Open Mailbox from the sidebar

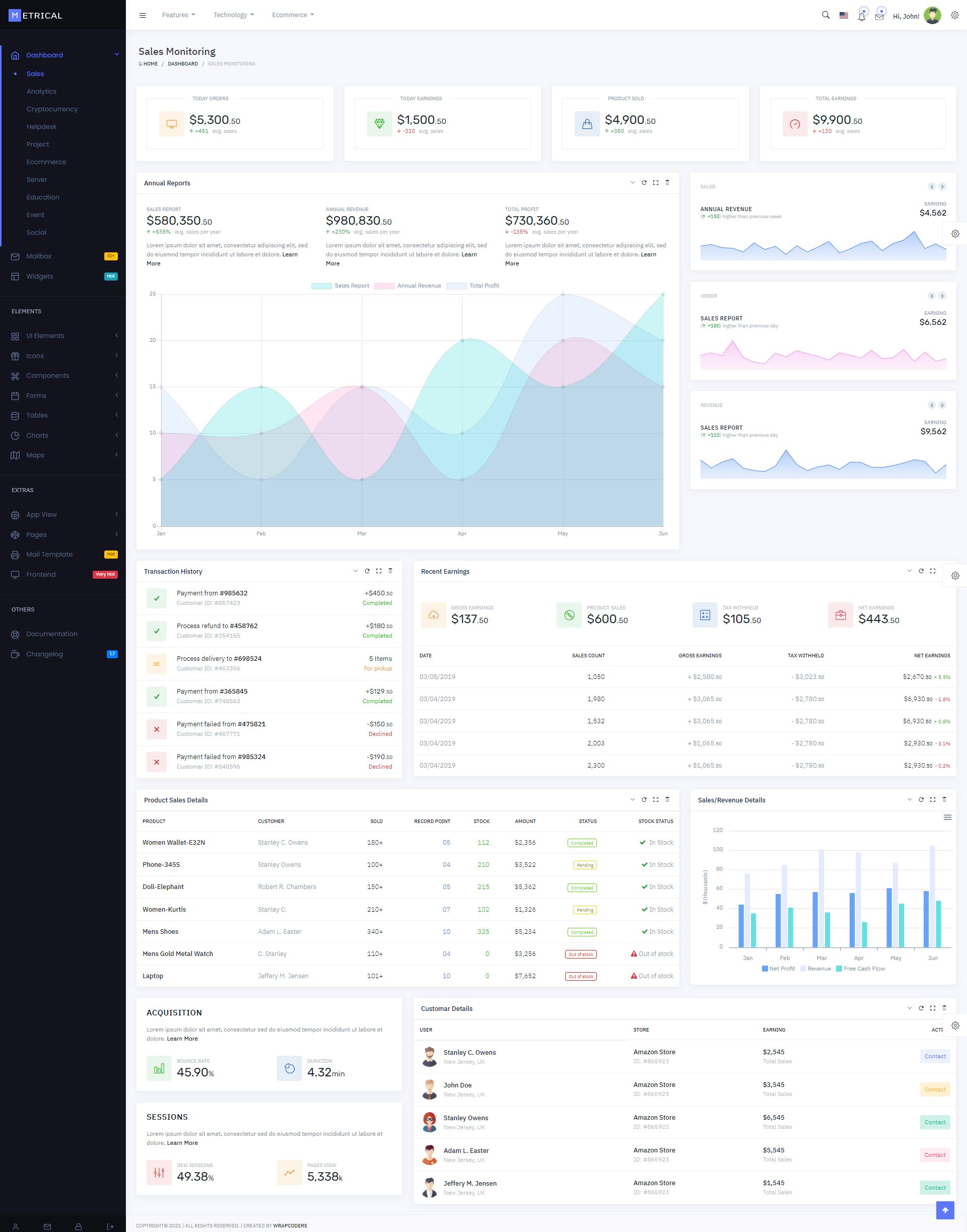point(38,256)
